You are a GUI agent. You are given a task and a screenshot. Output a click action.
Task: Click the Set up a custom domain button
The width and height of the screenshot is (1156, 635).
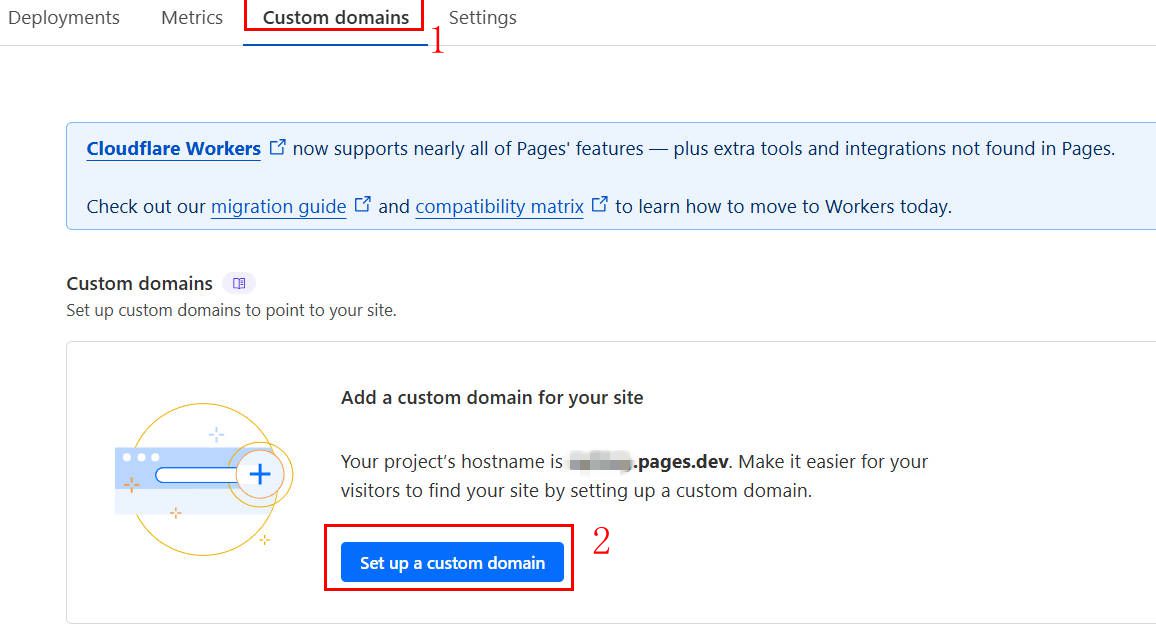(x=452, y=563)
